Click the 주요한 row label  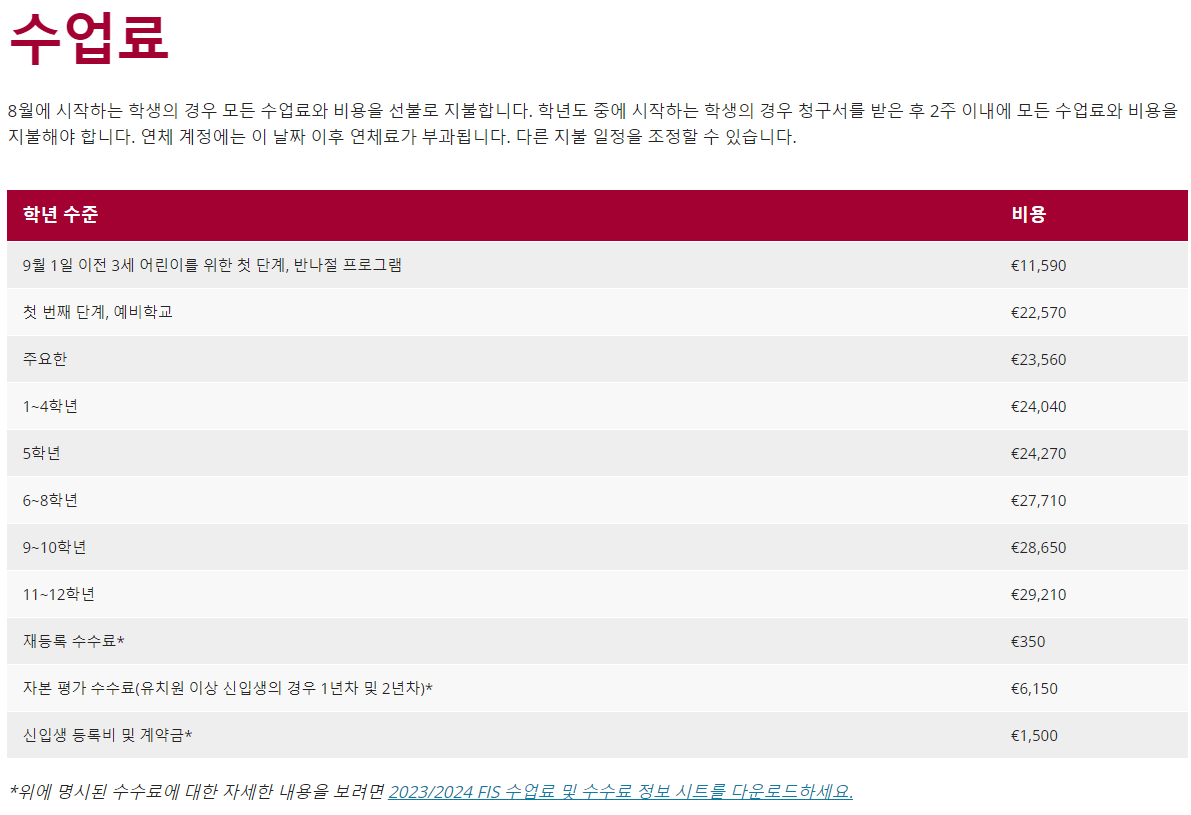(45, 359)
